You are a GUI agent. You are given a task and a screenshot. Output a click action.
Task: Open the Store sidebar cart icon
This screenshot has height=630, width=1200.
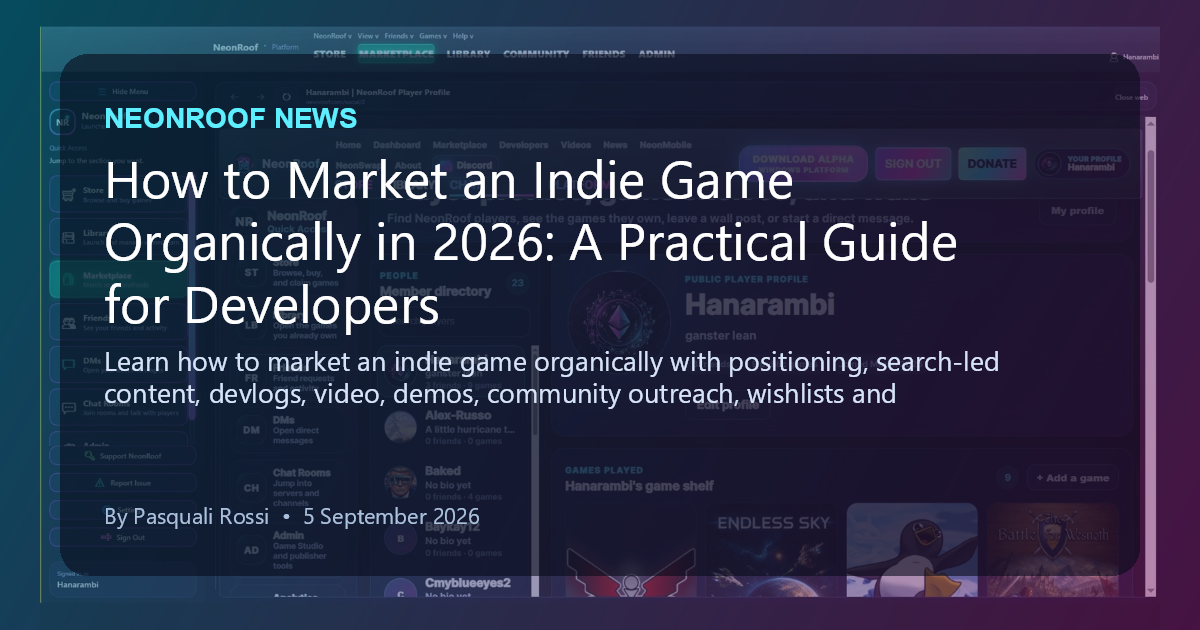pos(68,193)
